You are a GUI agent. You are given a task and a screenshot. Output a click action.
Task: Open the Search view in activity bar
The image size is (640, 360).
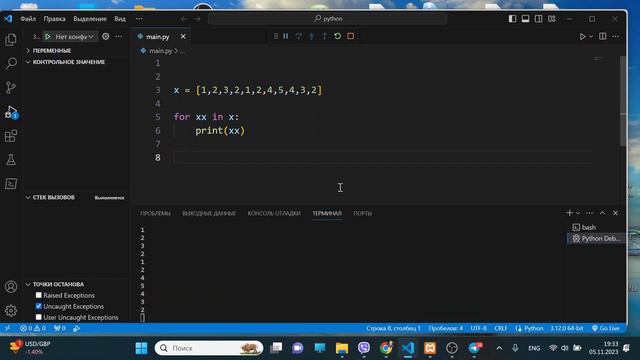(11, 63)
